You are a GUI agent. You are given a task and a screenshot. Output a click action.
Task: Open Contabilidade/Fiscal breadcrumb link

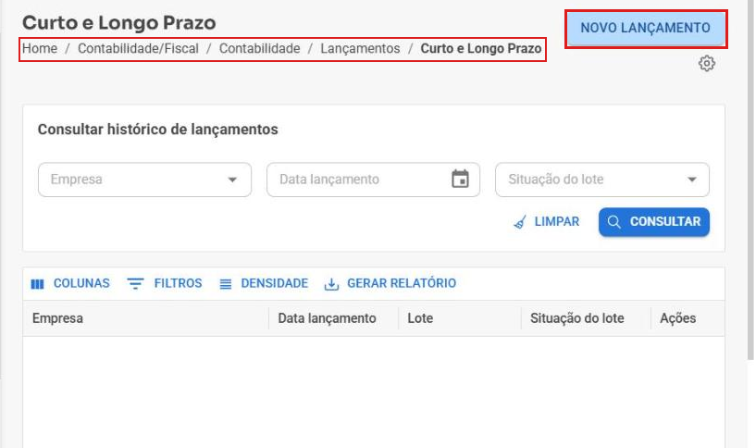point(138,49)
